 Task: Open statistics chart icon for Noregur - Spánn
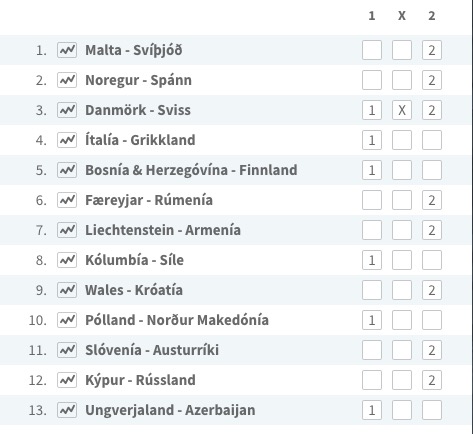tap(67, 80)
